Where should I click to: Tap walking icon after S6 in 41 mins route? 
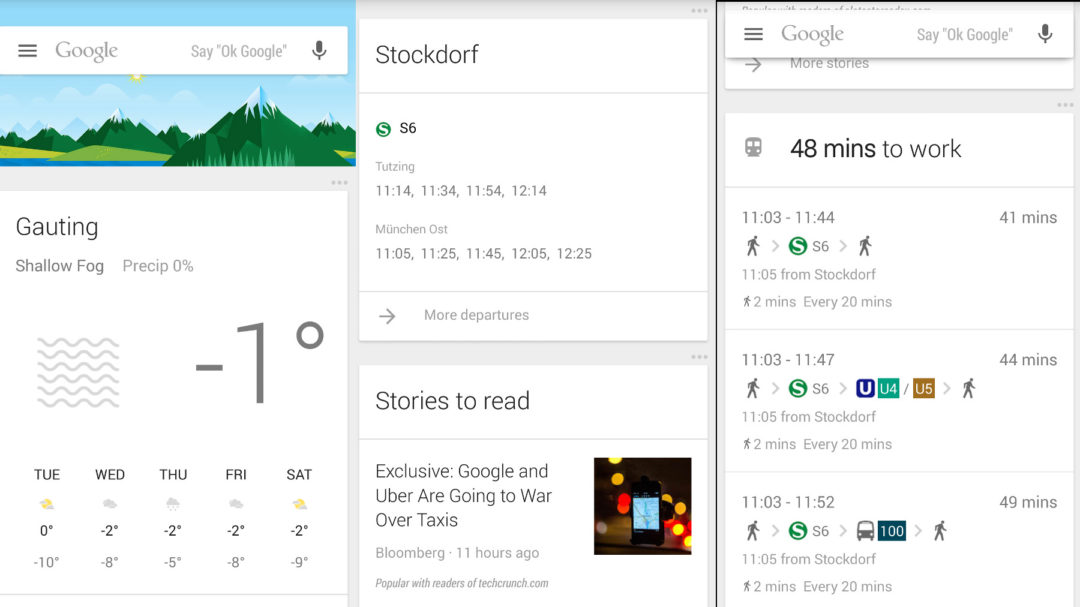(865, 246)
